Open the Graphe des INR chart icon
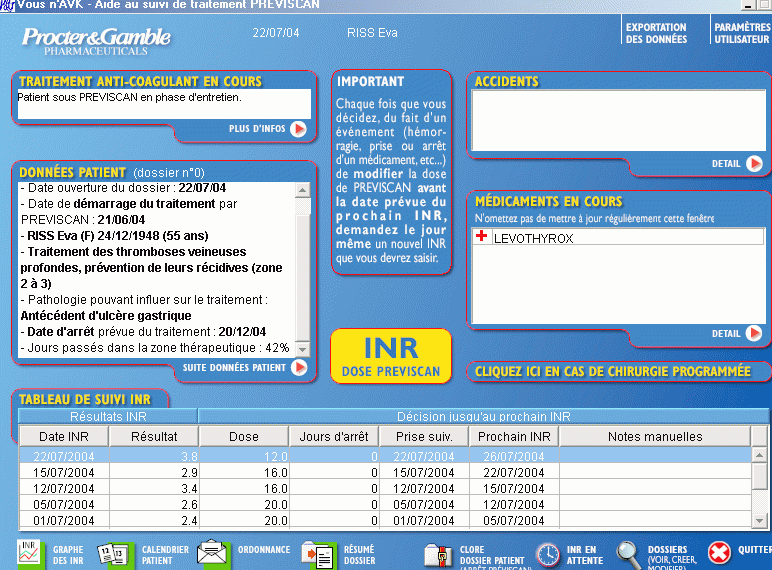The width and height of the screenshot is (772, 570). (29, 553)
